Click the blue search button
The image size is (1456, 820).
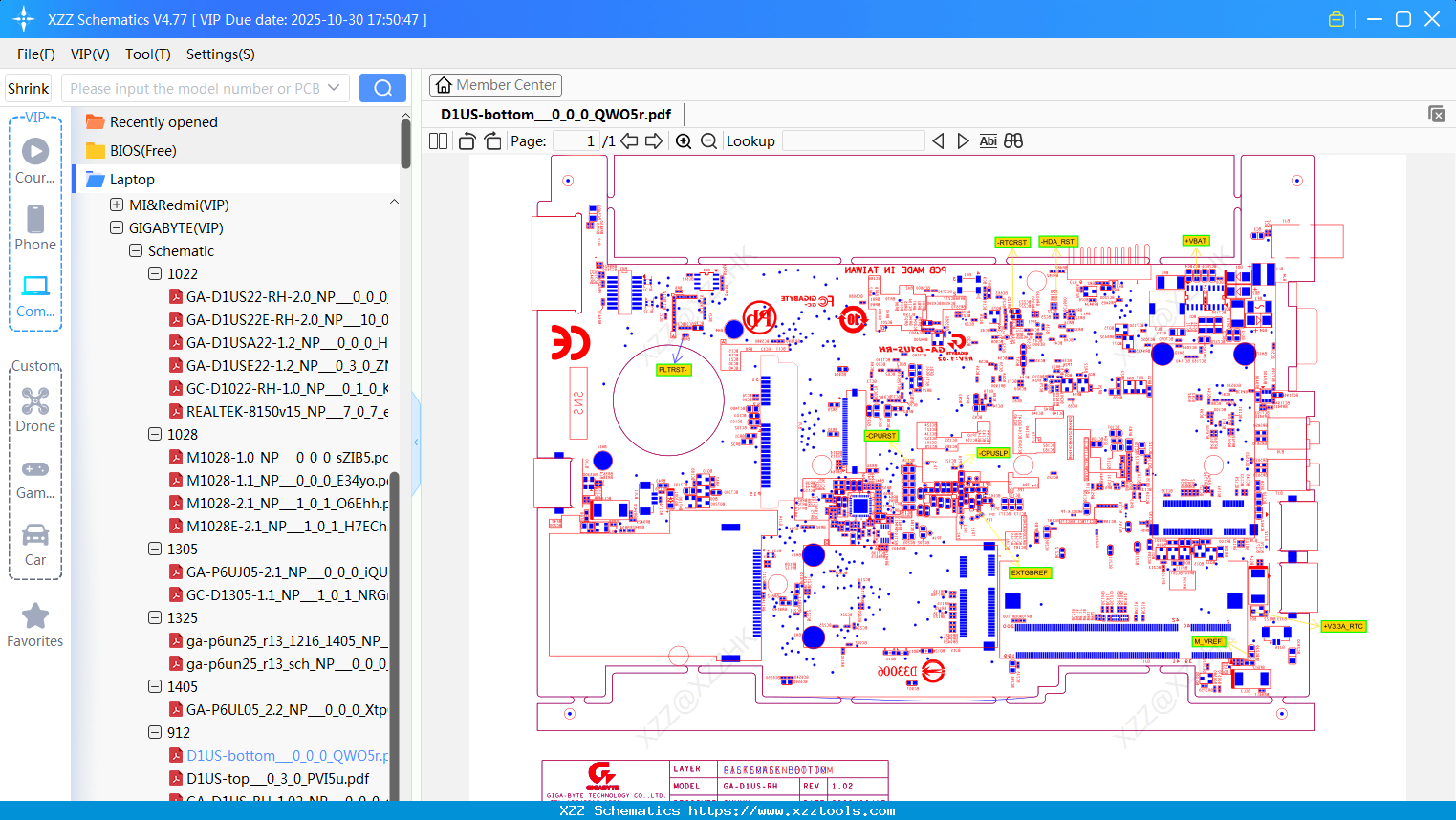[382, 88]
